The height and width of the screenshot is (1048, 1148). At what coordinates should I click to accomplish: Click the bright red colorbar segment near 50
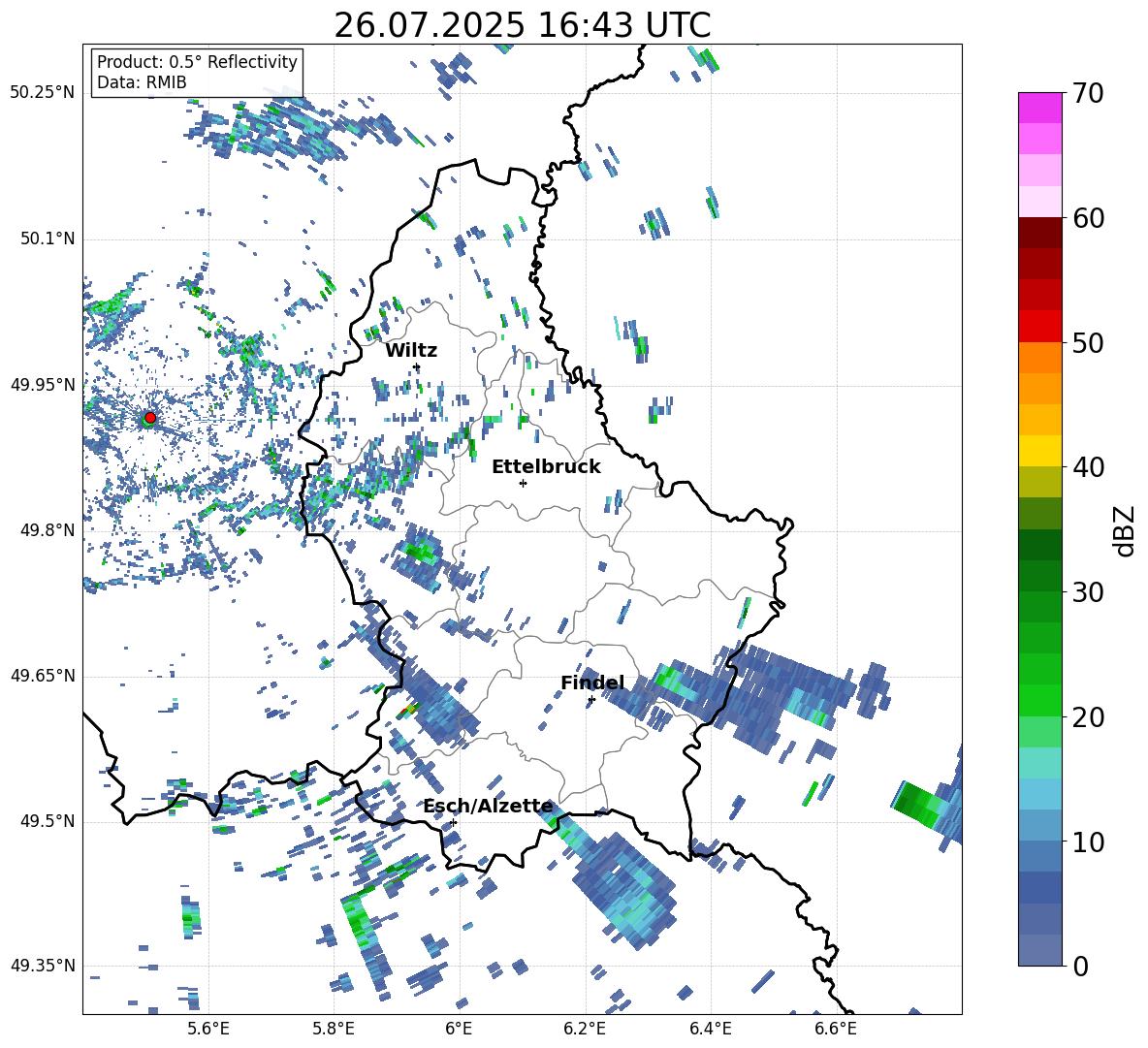pyautogui.click(x=1039, y=327)
